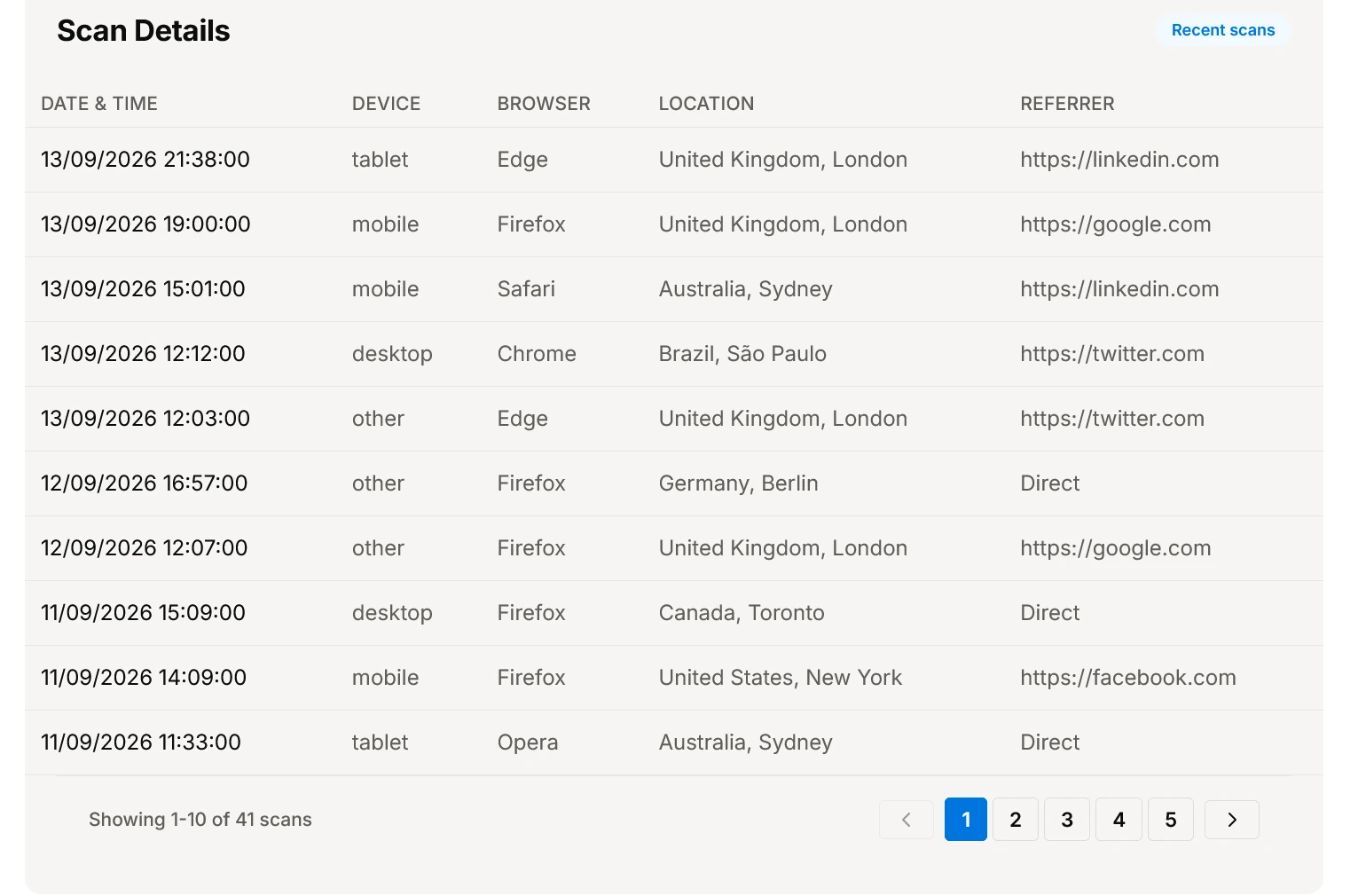Click Edge in the 12:03:00 row
This screenshot has width=1366, height=896.
522,419
